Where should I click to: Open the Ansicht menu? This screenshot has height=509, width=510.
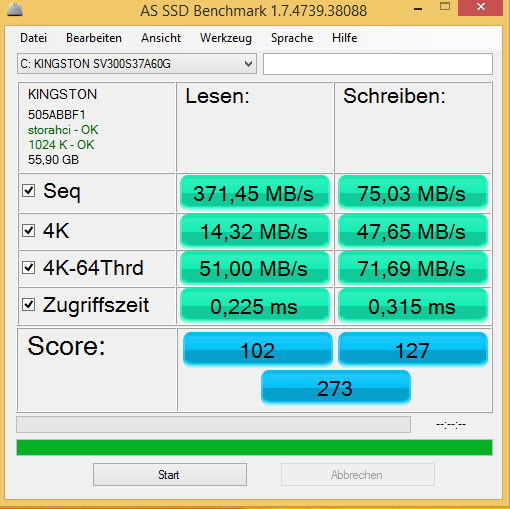pyautogui.click(x=161, y=38)
